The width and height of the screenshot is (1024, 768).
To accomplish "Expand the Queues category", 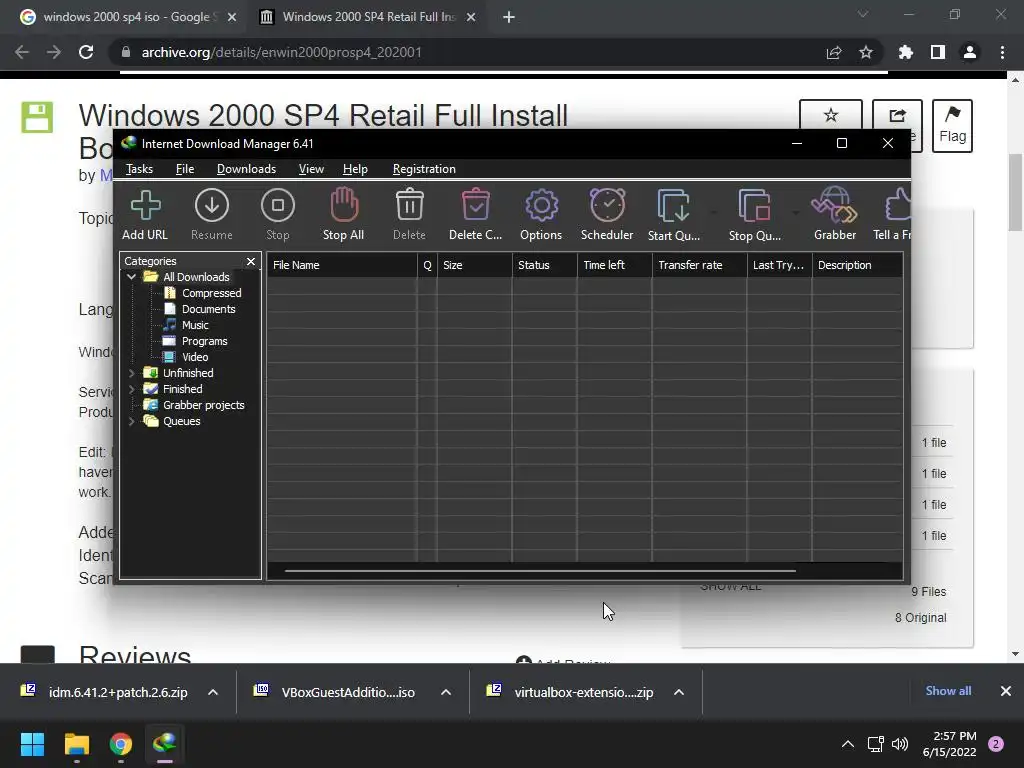I will tap(131, 421).
